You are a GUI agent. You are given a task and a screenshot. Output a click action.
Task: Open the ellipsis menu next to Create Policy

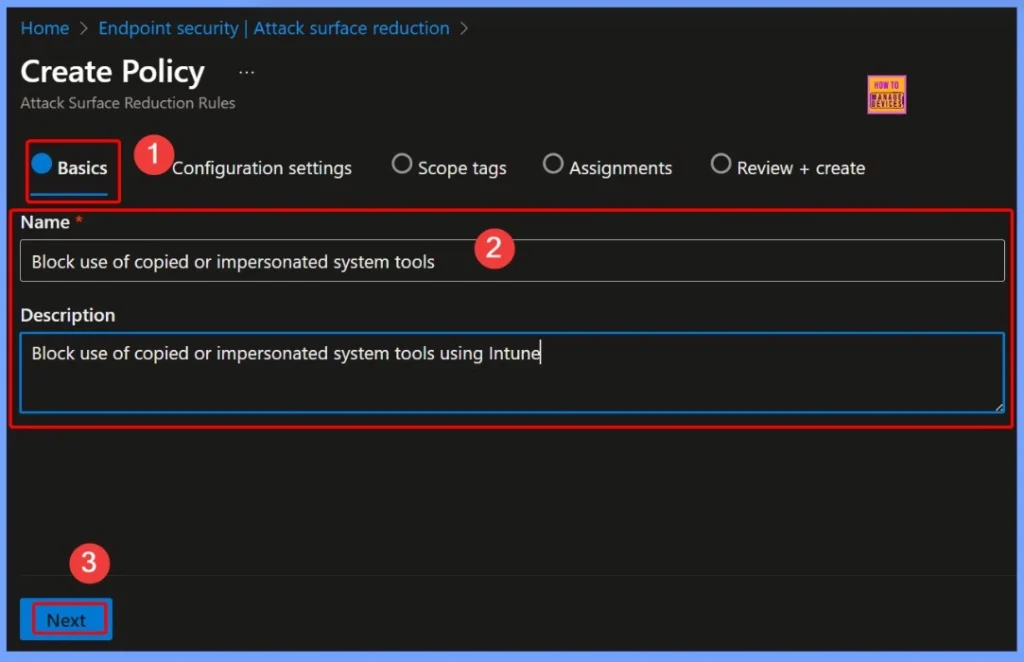246,71
